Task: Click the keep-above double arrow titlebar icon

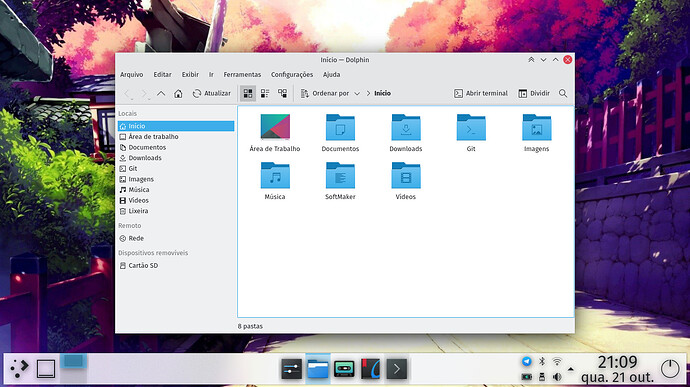Action: coord(531,59)
